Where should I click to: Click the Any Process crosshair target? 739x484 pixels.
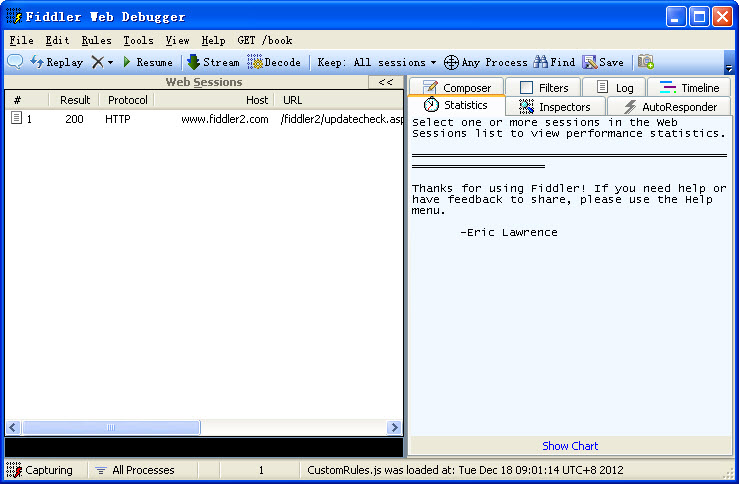coord(485,62)
